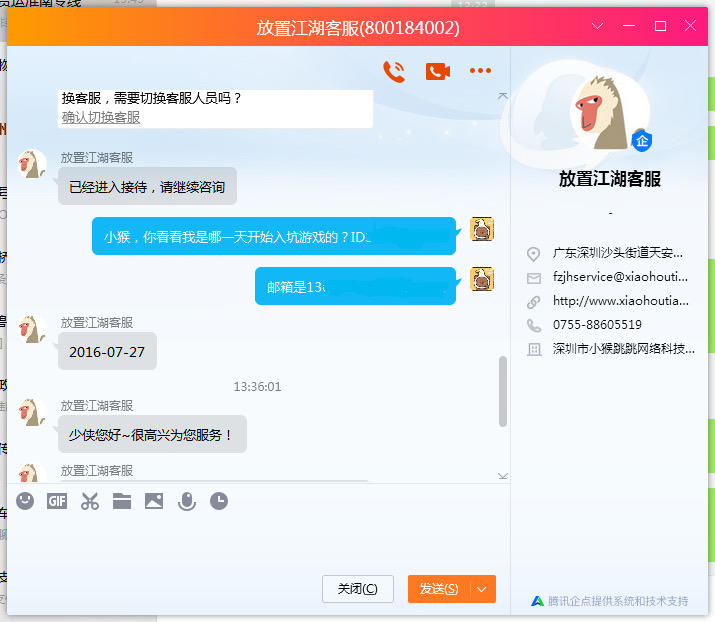Screen dimensions: 715x622
Task: Open the title bar dropdown chevron
Action: (x=598, y=26)
